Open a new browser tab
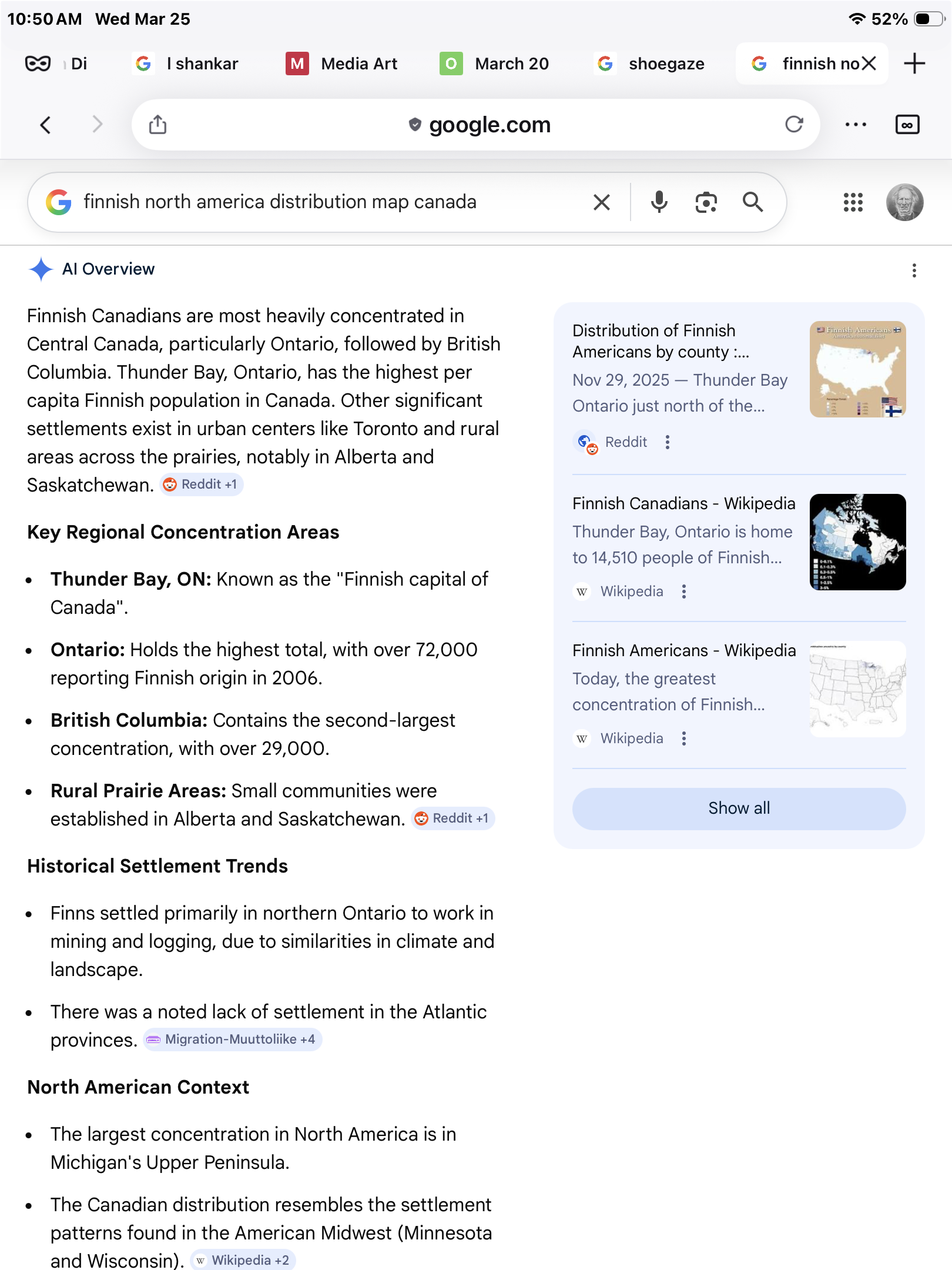Viewport: 952px width, 1270px height. [x=914, y=63]
